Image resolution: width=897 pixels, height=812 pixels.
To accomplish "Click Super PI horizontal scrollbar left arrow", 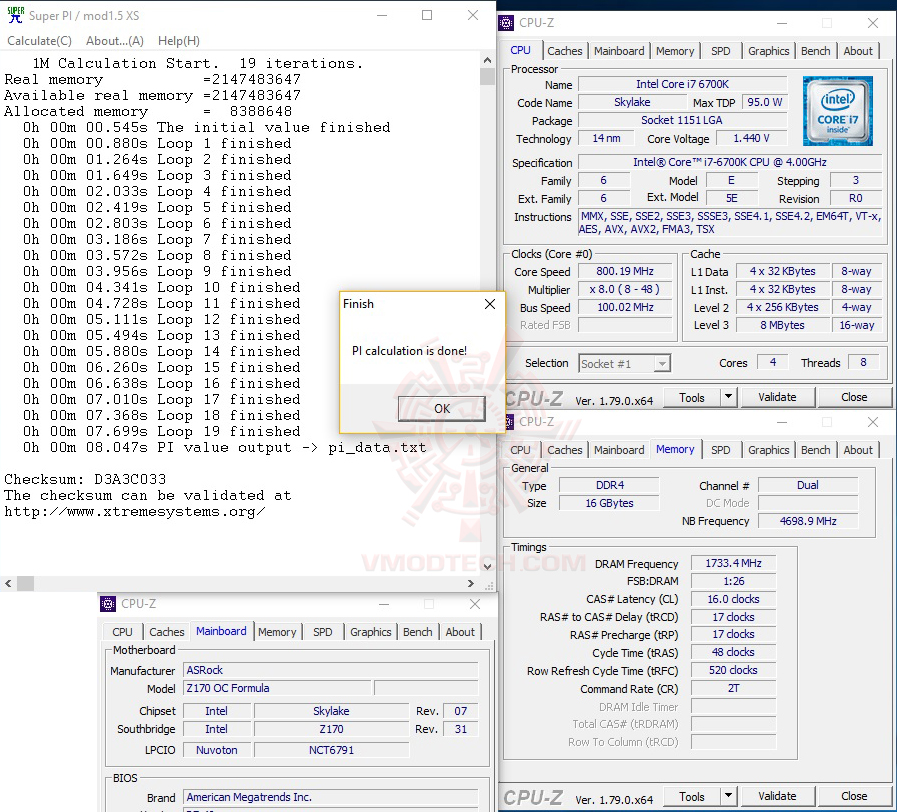I will 8,583.
